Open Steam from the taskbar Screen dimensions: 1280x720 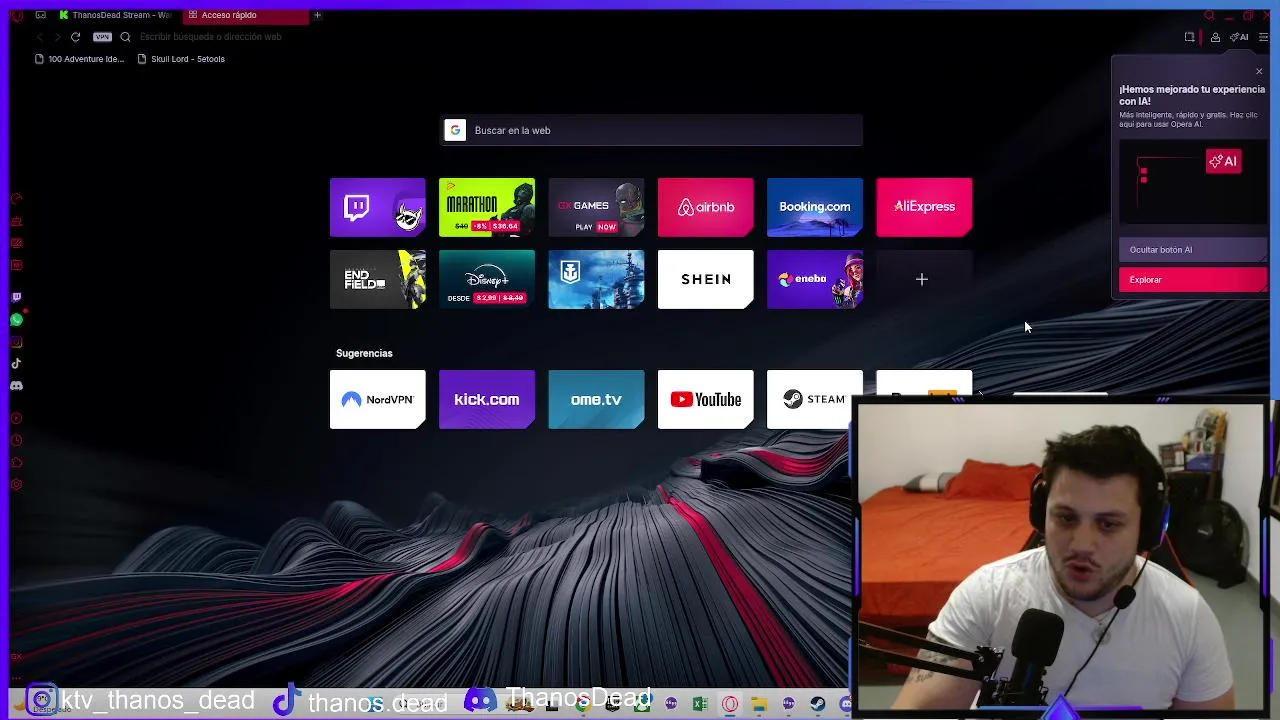pos(818,704)
